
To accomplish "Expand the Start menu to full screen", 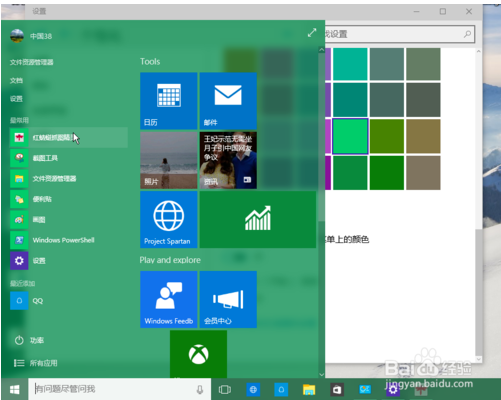I will click(x=312, y=33).
